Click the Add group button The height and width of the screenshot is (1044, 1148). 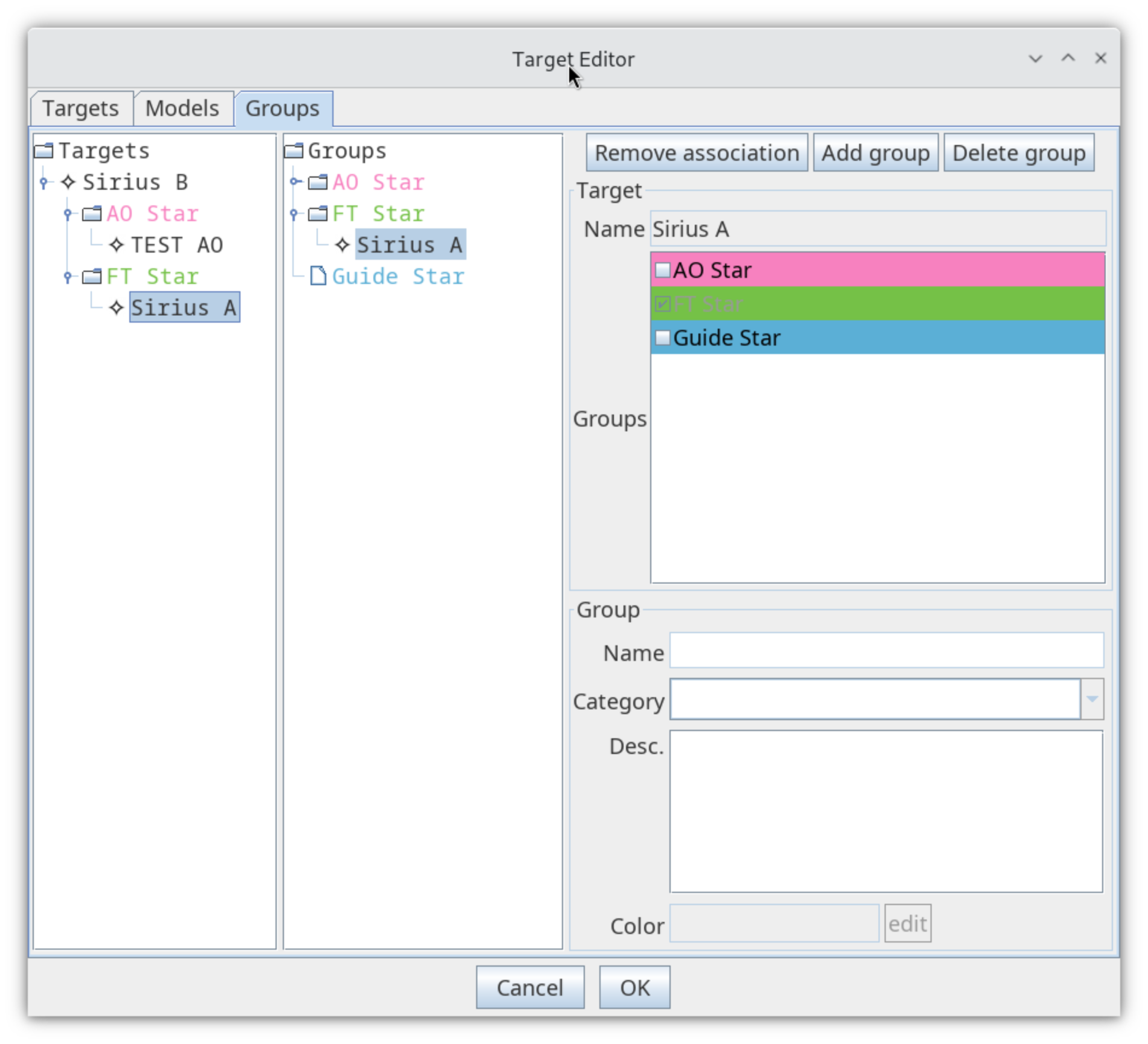(875, 153)
